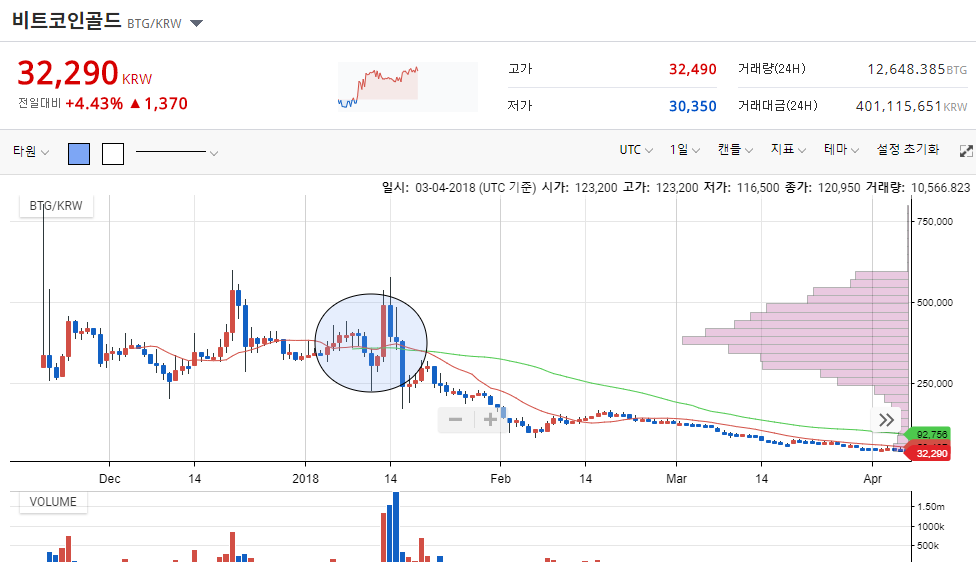Click the +4.43% change percentage
Viewport: 976px width, 562px height.
(94, 103)
